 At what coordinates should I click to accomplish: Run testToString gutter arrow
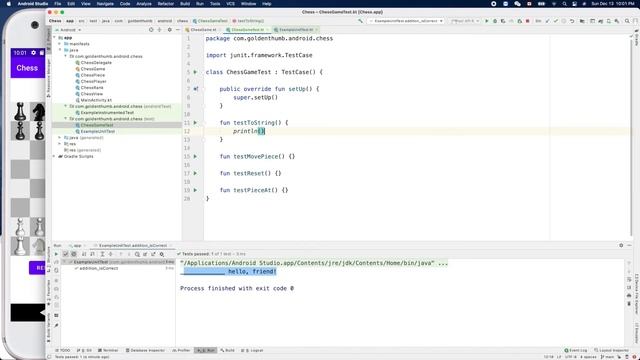point(195,122)
